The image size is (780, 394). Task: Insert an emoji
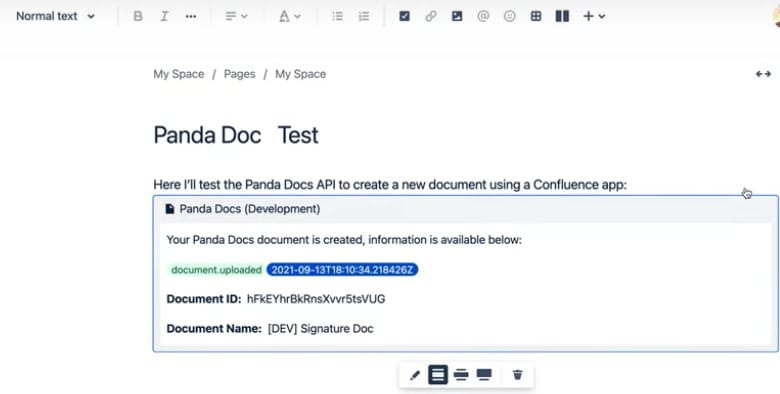click(x=509, y=16)
